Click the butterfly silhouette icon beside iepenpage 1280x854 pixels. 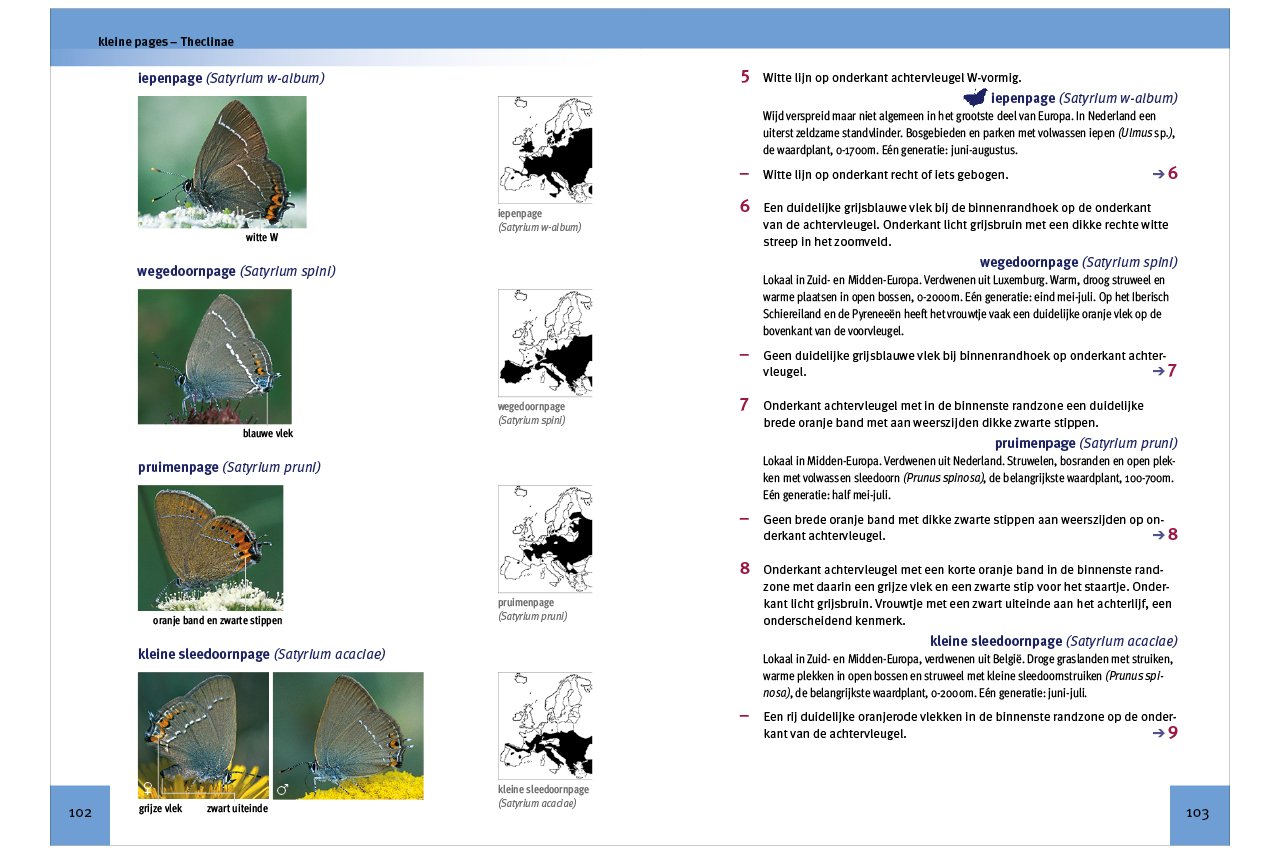point(974,98)
